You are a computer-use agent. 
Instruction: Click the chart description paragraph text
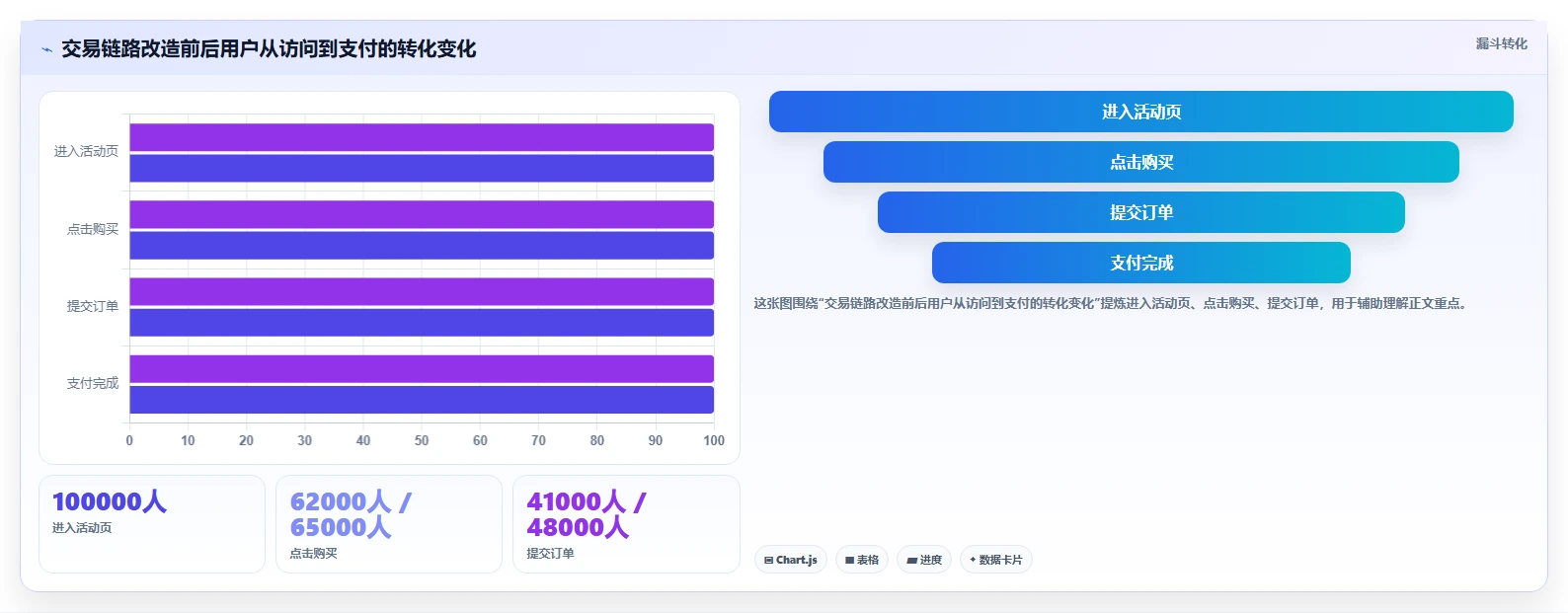coord(1113,303)
